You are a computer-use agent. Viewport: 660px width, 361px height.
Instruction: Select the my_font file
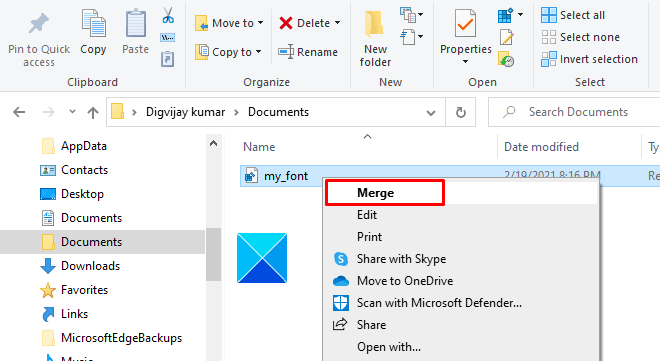tap(286, 176)
